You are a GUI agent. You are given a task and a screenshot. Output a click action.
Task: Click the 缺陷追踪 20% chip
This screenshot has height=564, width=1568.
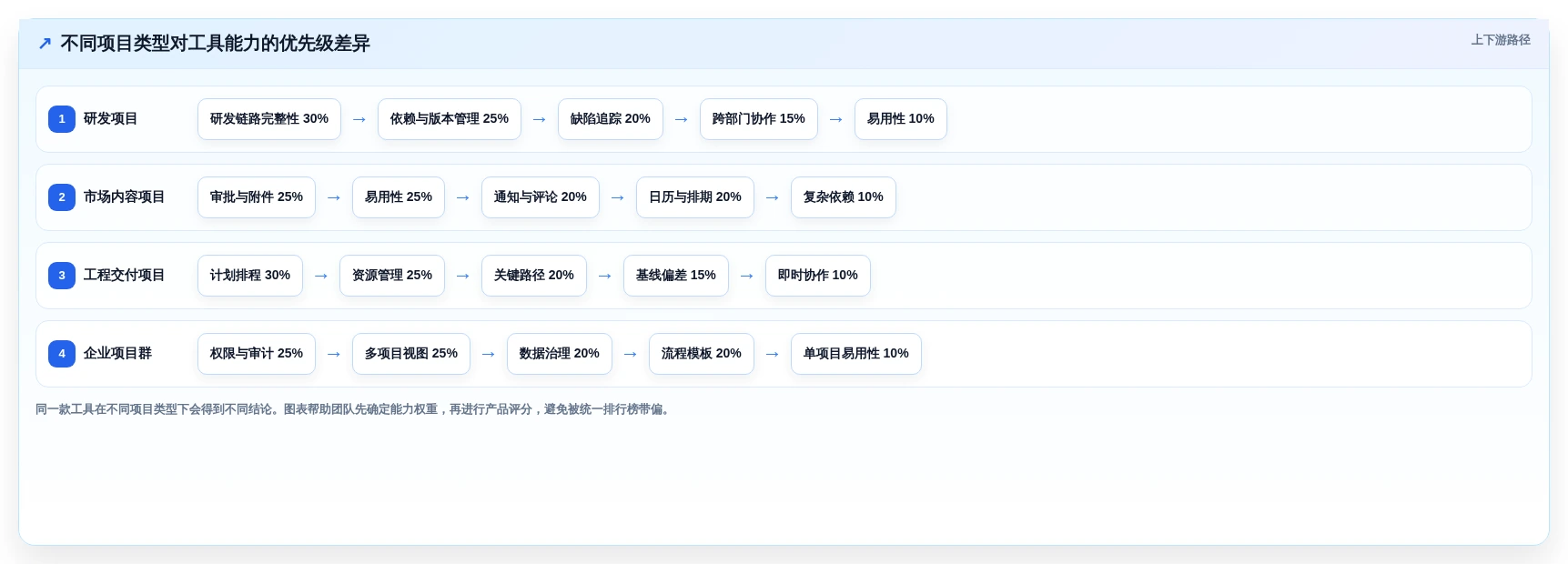coord(611,119)
